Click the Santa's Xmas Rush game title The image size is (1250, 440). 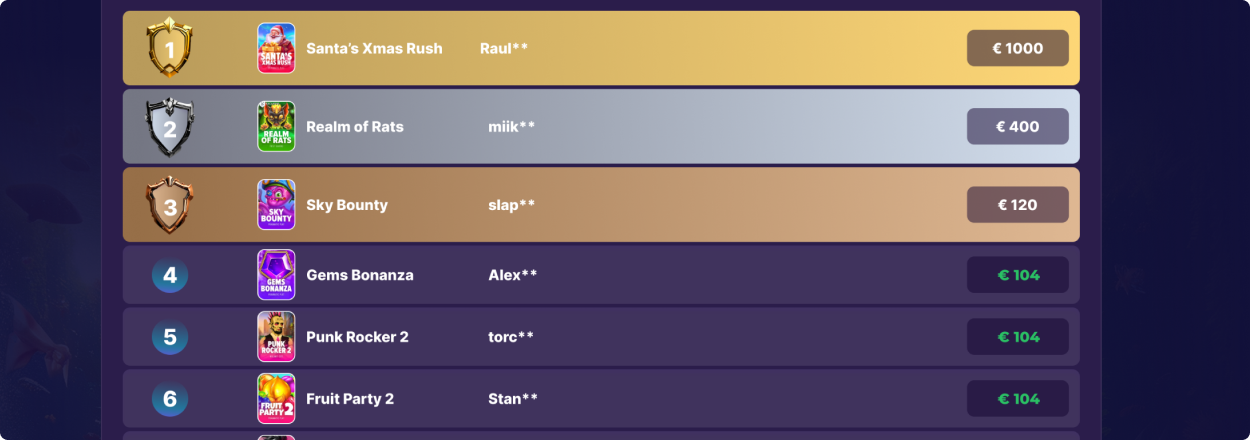374,48
